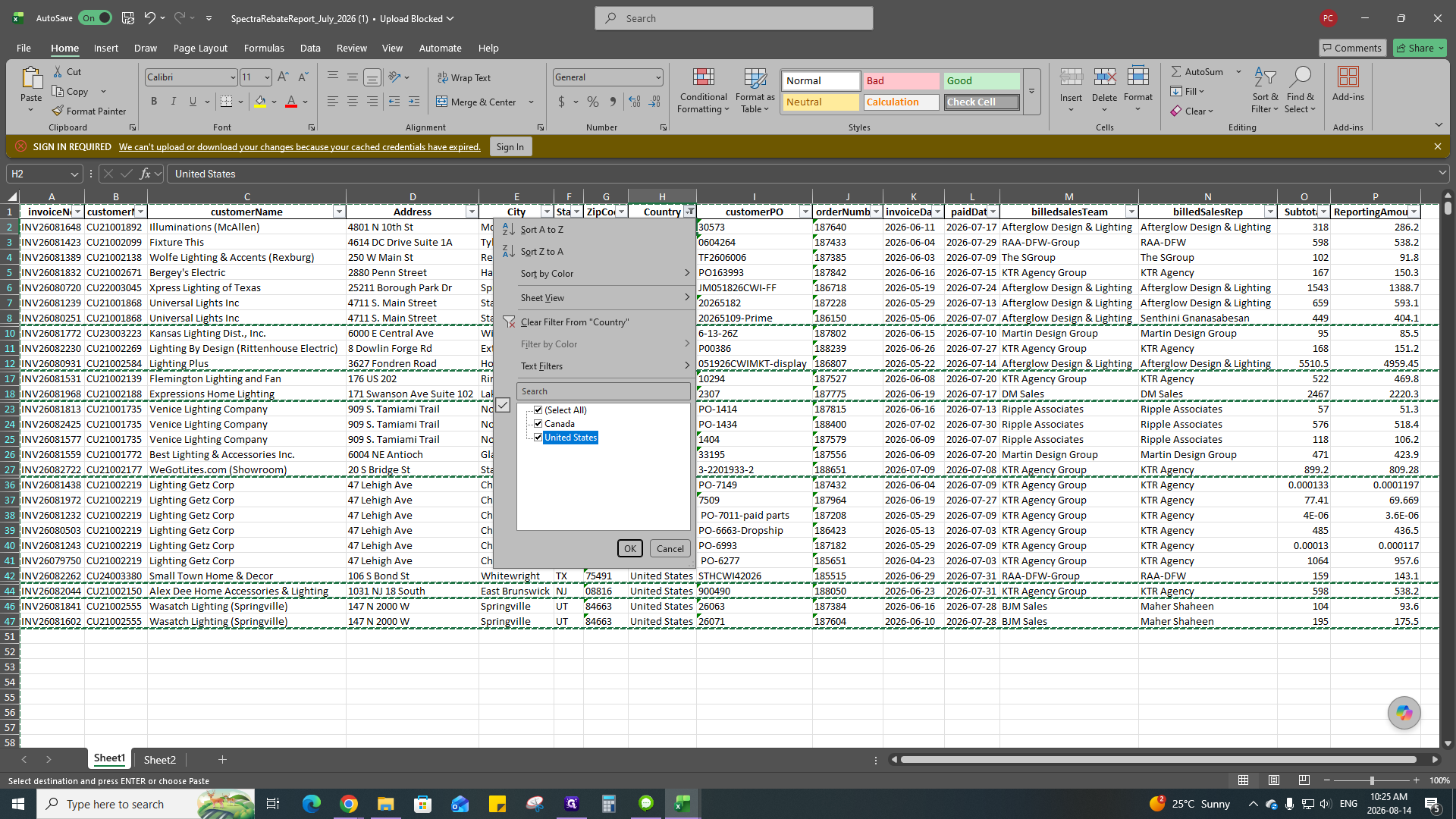Uncheck the United States filter checkbox

click(x=538, y=438)
